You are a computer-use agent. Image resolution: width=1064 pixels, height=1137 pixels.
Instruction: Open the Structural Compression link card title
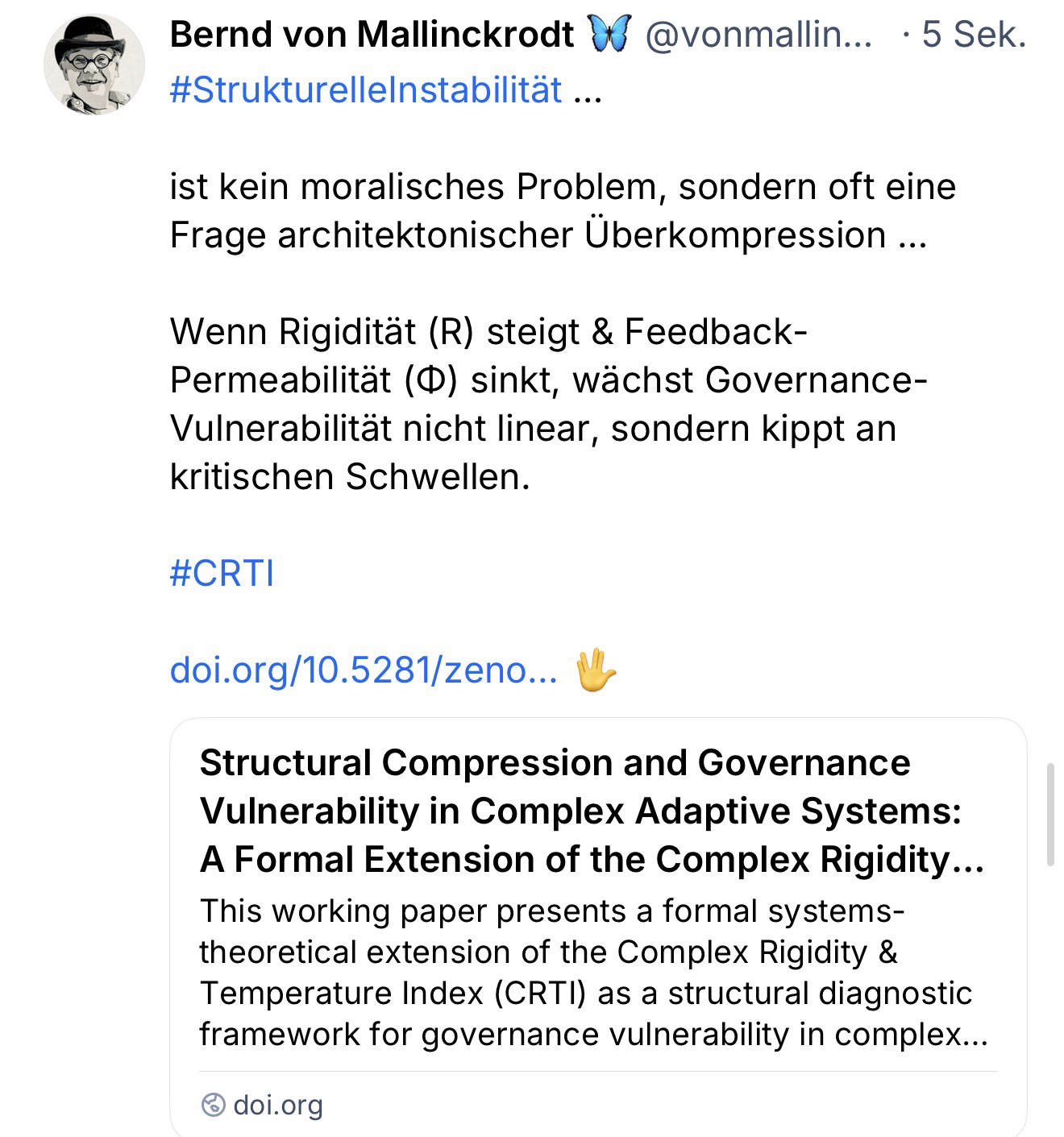[592, 811]
